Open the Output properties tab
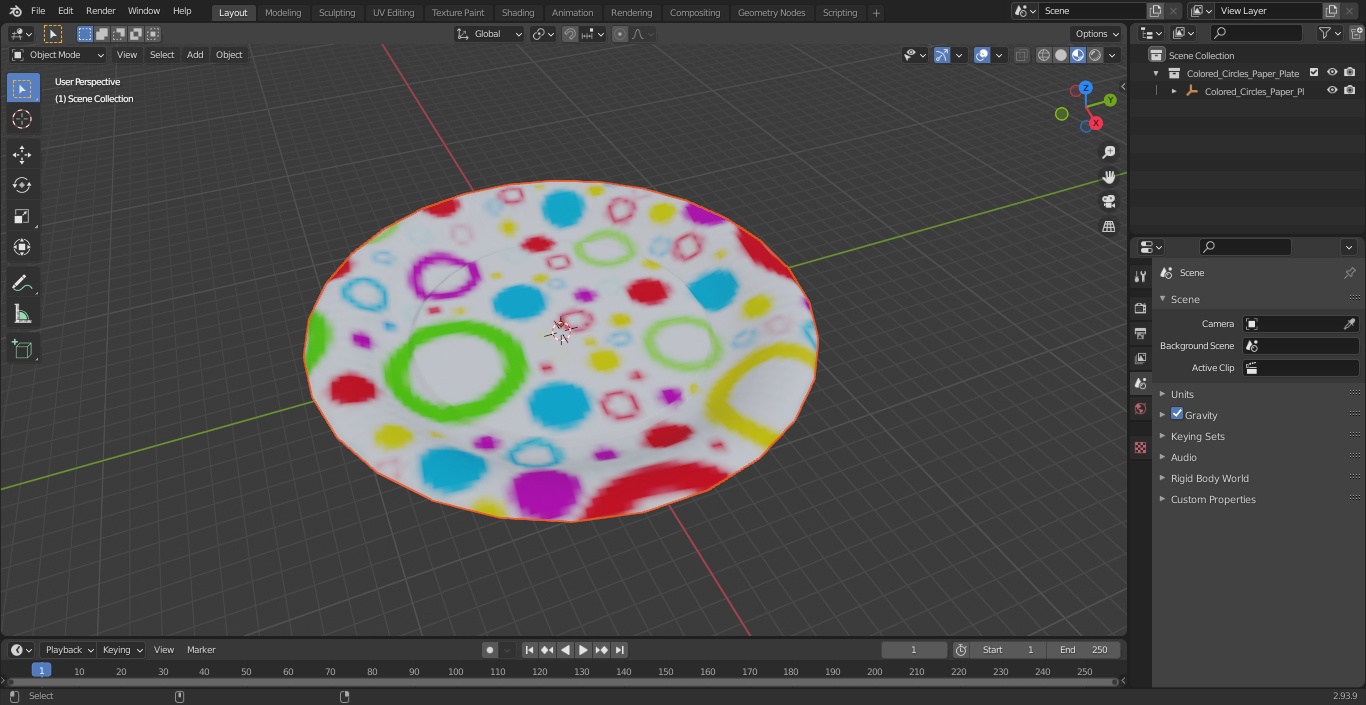This screenshot has width=1366, height=705. click(1140, 333)
